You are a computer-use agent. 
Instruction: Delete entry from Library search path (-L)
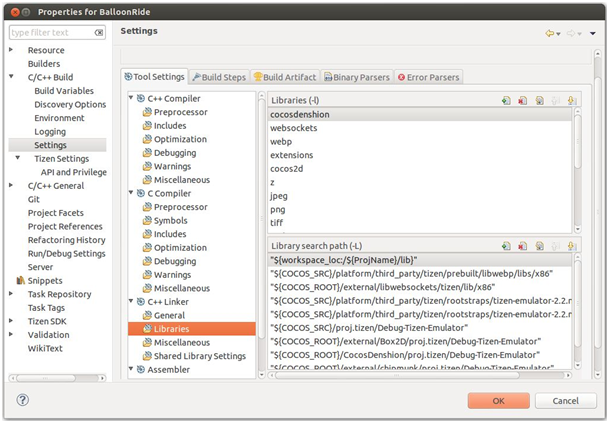[523, 245]
